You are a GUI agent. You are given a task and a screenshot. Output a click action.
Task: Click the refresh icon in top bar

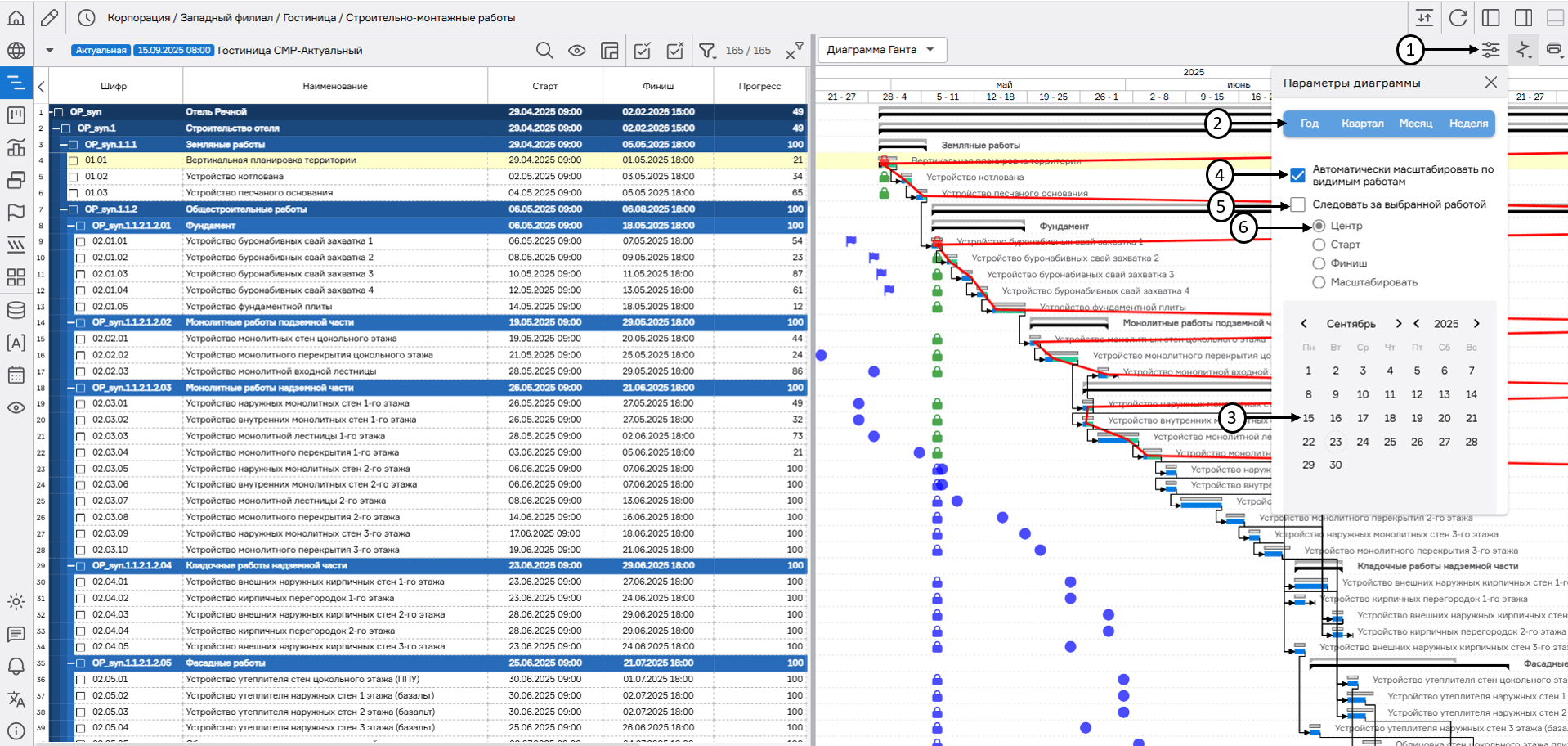pyautogui.click(x=1458, y=17)
